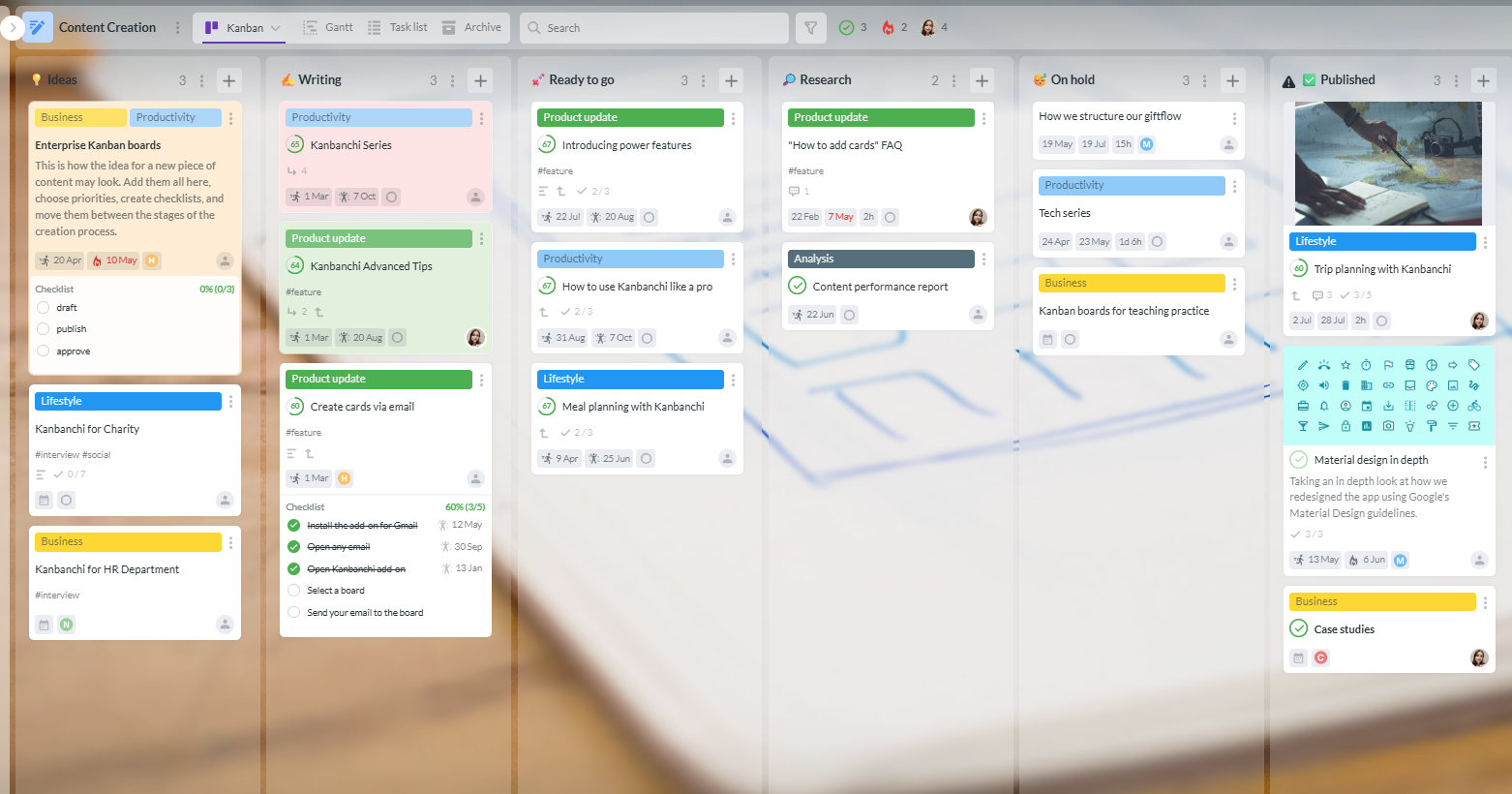Click Productivity tag on Enterprise Kanban boards card
Viewport: 1512px width, 794px height.
coord(175,117)
